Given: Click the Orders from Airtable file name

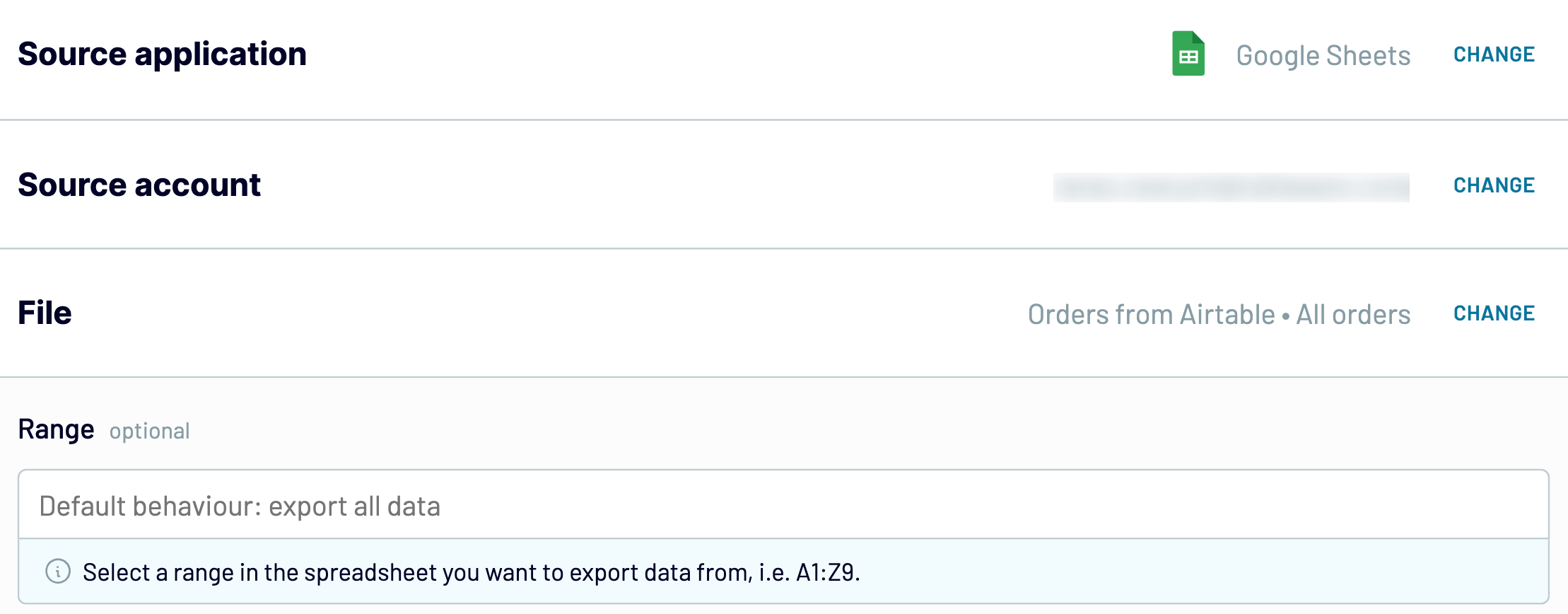Looking at the screenshot, I should pos(1151,315).
